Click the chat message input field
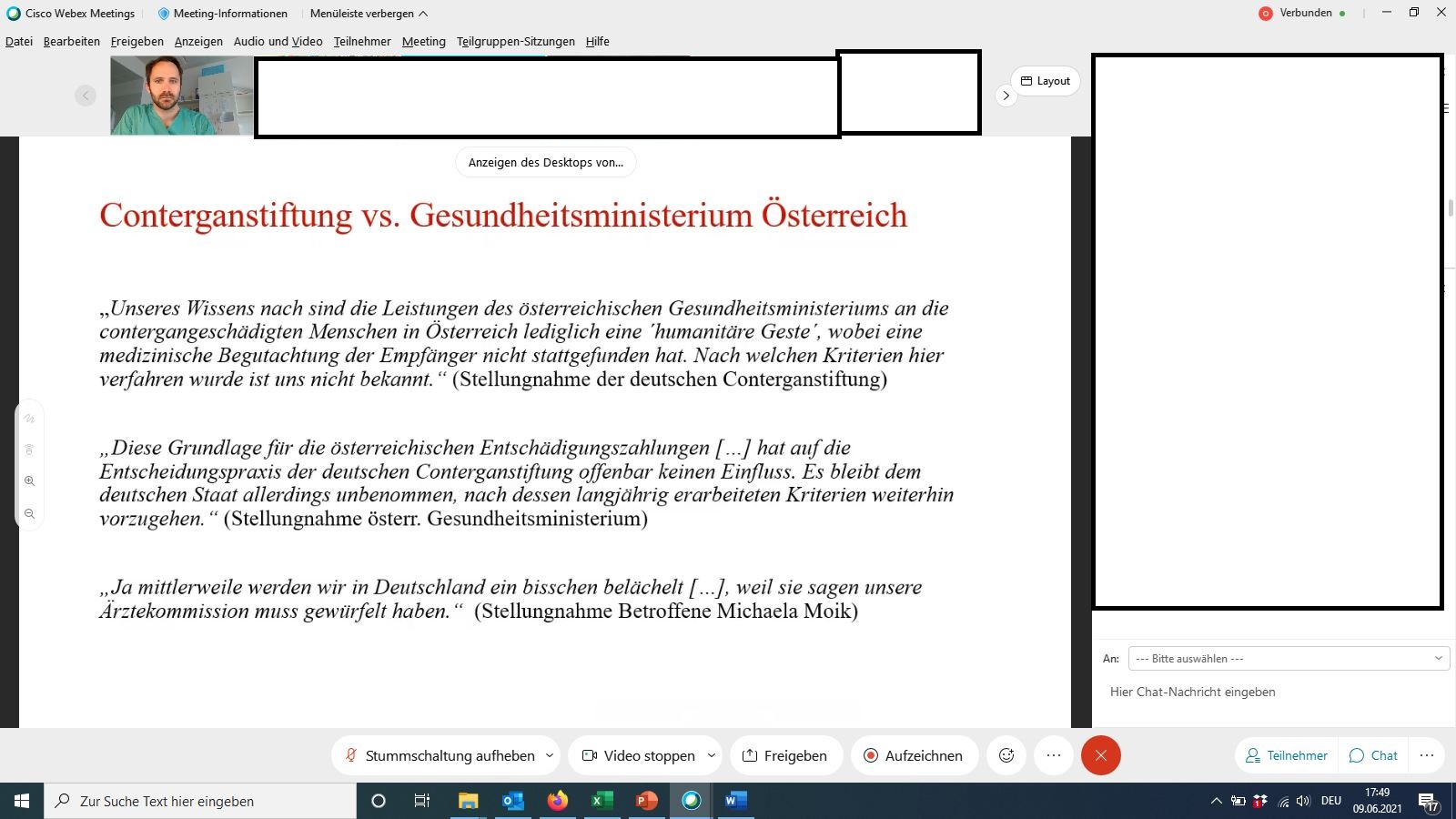Image resolution: width=1456 pixels, height=819 pixels. [1274, 692]
